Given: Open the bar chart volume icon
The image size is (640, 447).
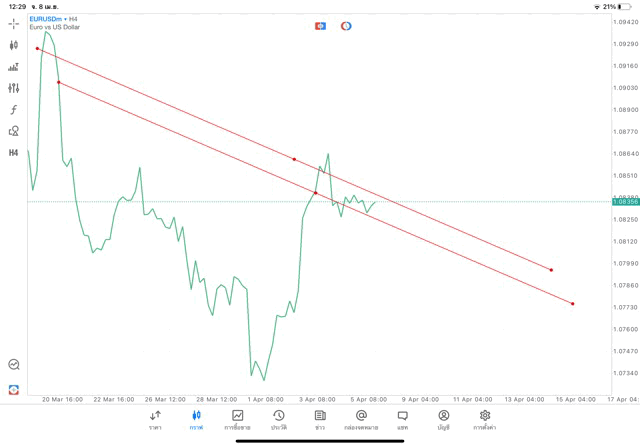Looking at the screenshot, I should [x=14, y=67].
